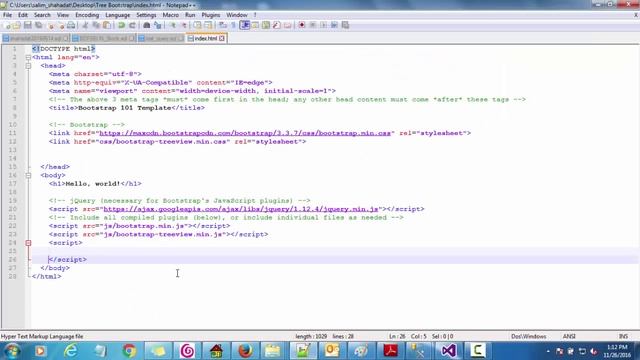Save the file with the Save icon
The height and width of the screenshot is (360, 640).
pyautogui.click(x=27, y=25)
